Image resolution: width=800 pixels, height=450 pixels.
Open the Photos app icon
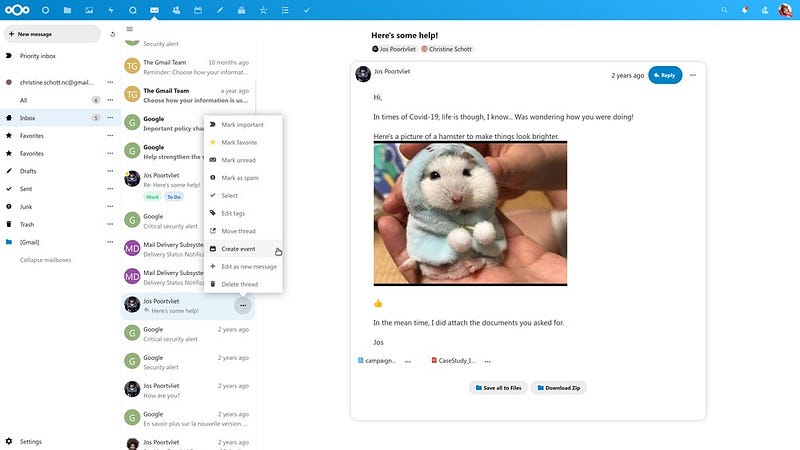click(x=89, y=10)
